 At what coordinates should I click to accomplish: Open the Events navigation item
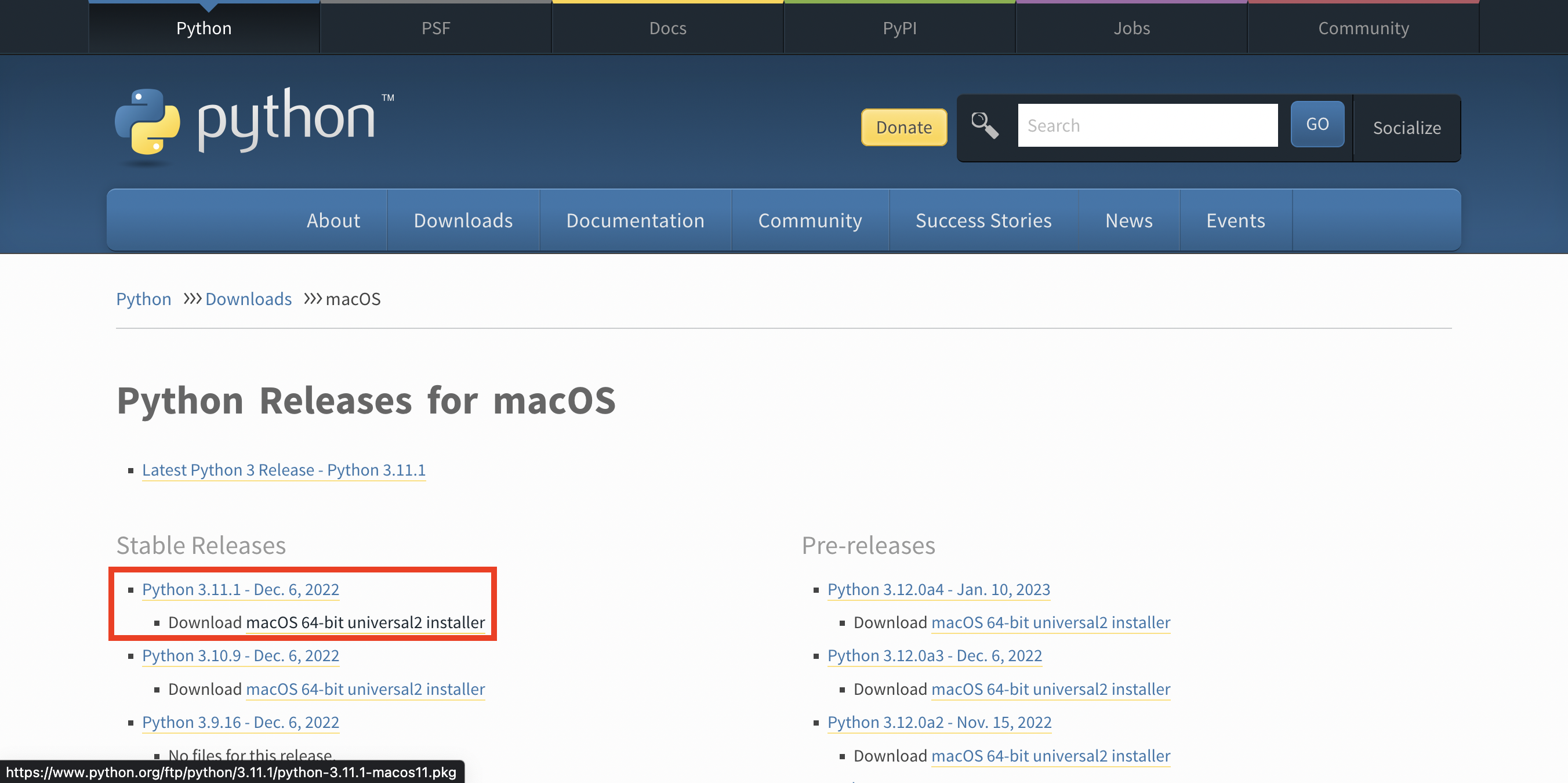click(1236, 220)
